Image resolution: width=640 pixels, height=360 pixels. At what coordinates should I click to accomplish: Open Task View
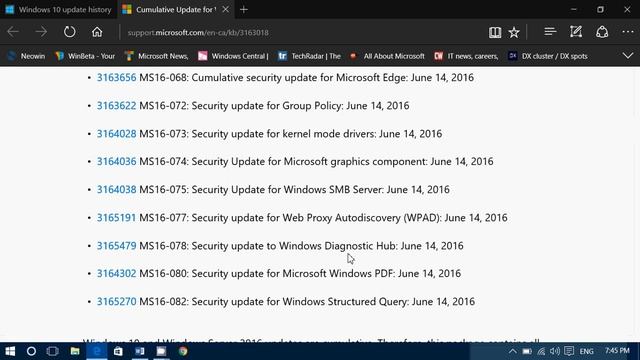(x=53, y=351)
